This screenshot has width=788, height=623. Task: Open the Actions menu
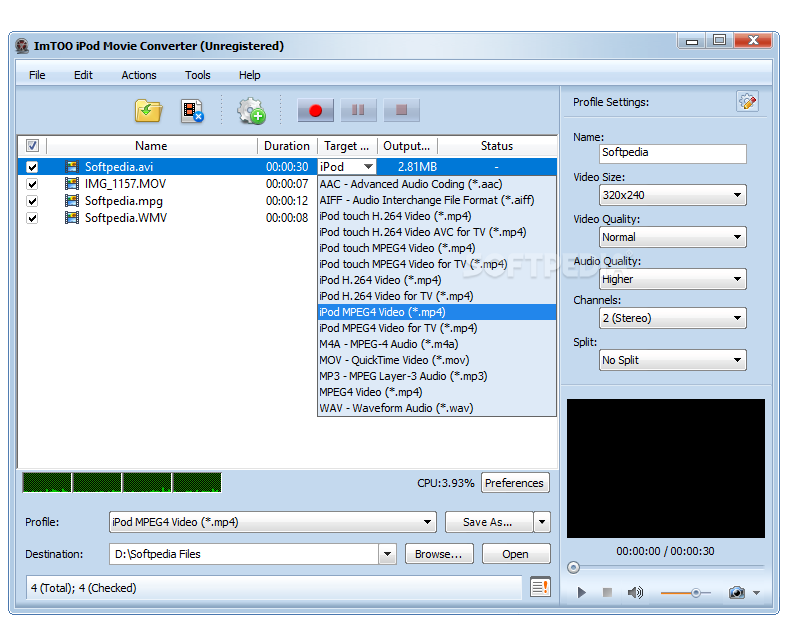139,75
